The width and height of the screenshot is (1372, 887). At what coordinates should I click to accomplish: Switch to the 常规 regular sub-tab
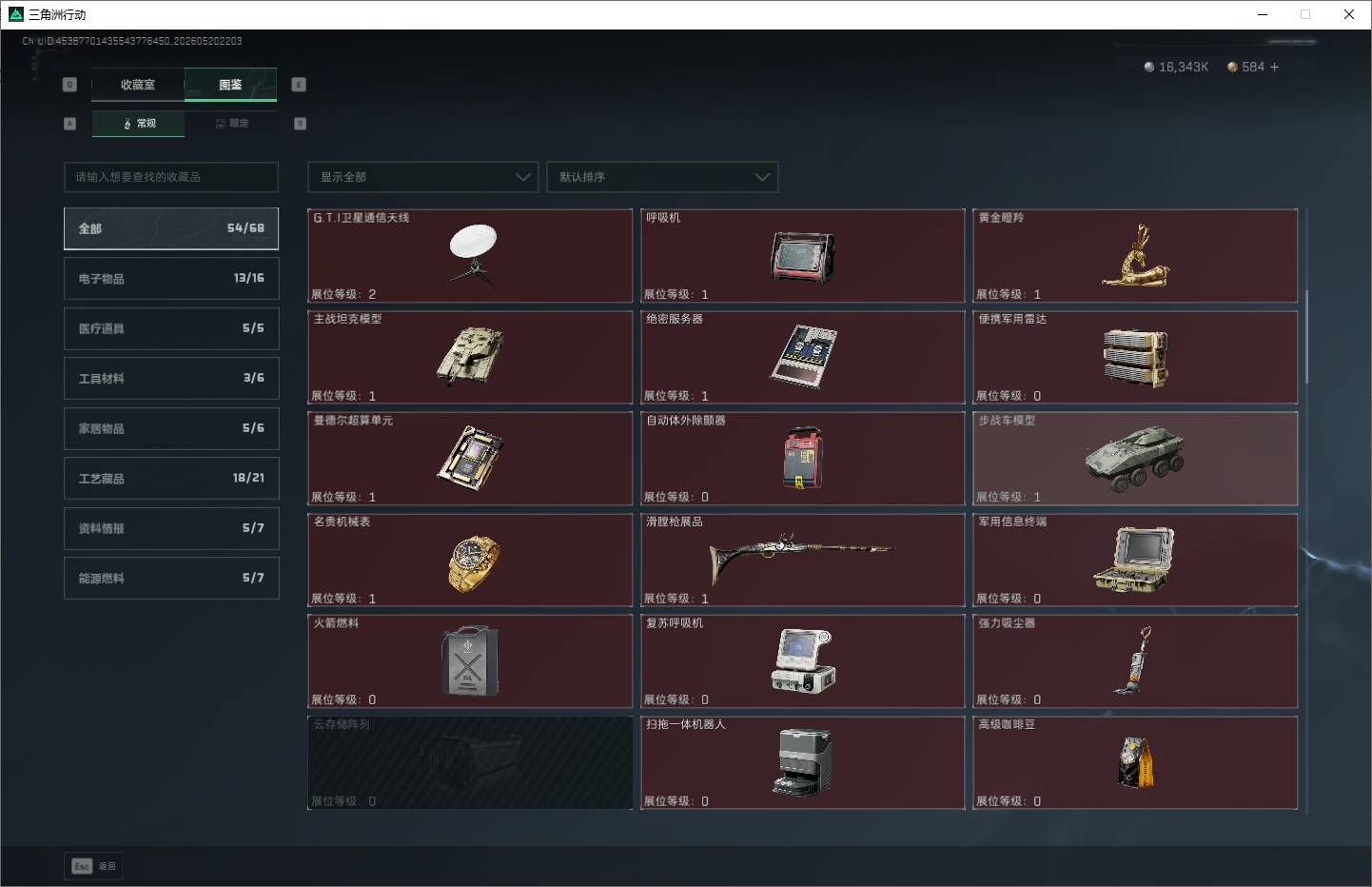(139, 124)
